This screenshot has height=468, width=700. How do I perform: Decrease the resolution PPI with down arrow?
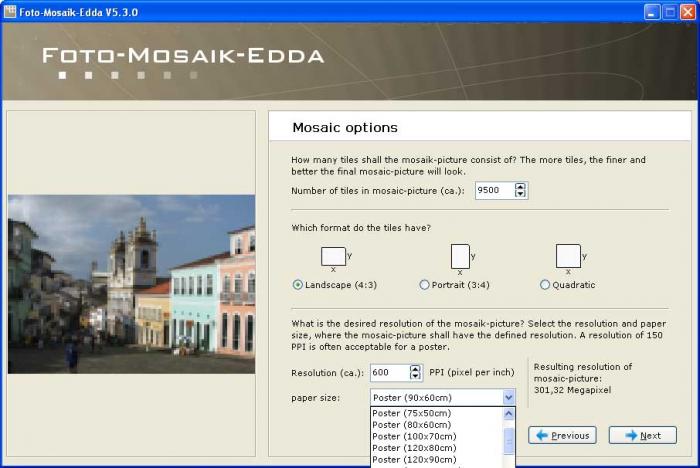pyautogui.click(x=415, y=376)
